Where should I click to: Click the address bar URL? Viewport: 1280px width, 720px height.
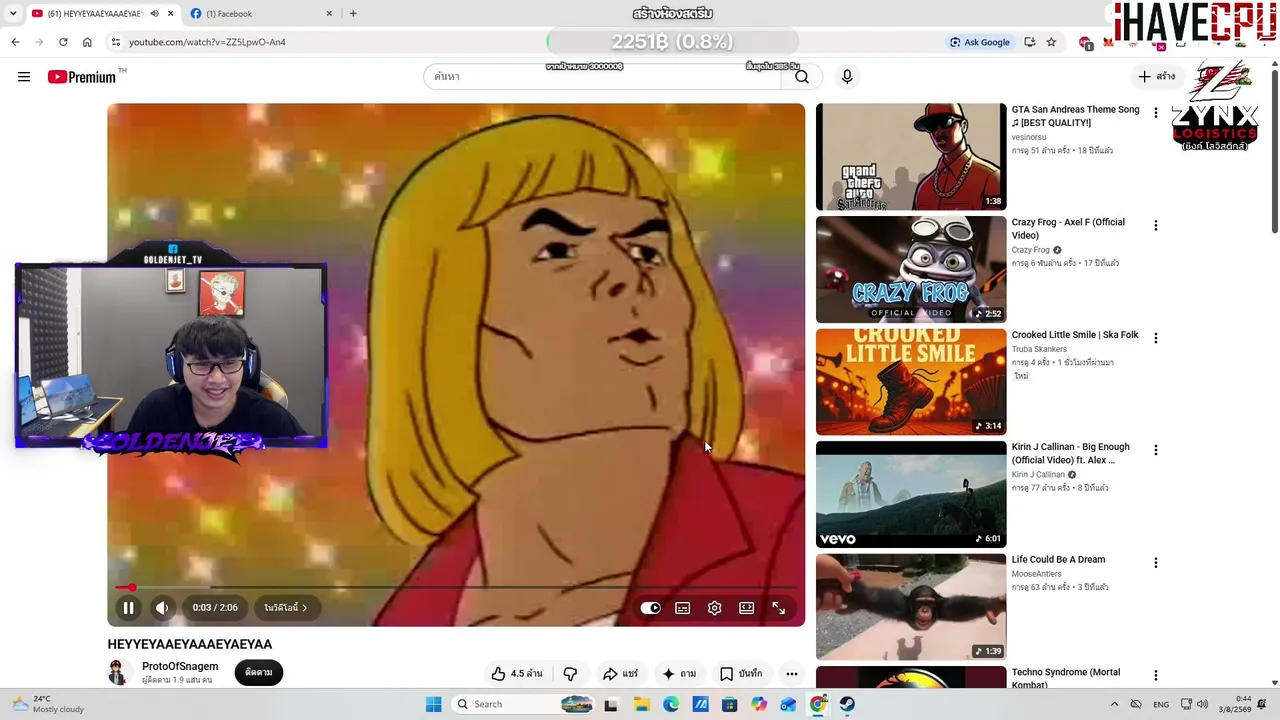(207, 42)
